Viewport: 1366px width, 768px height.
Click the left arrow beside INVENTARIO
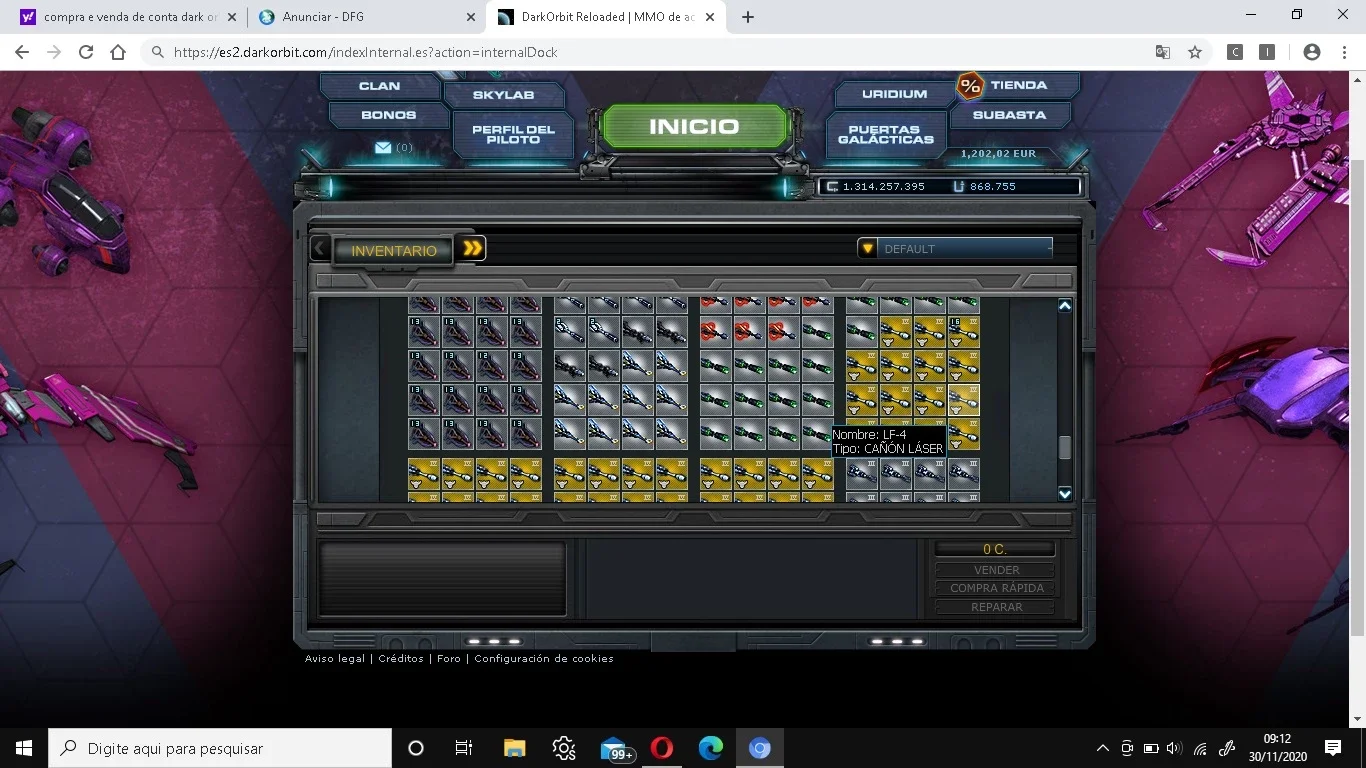[320, 249]
